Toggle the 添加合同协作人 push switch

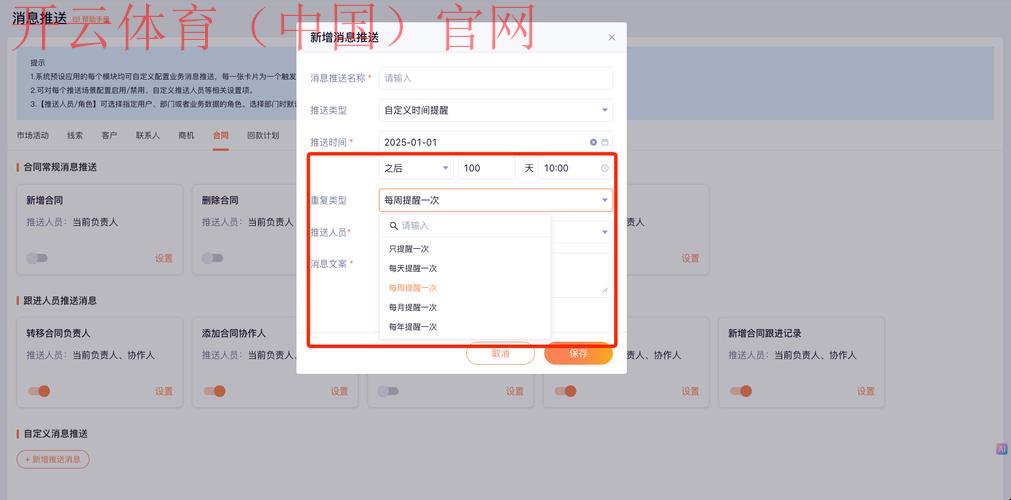pos(213,391)
